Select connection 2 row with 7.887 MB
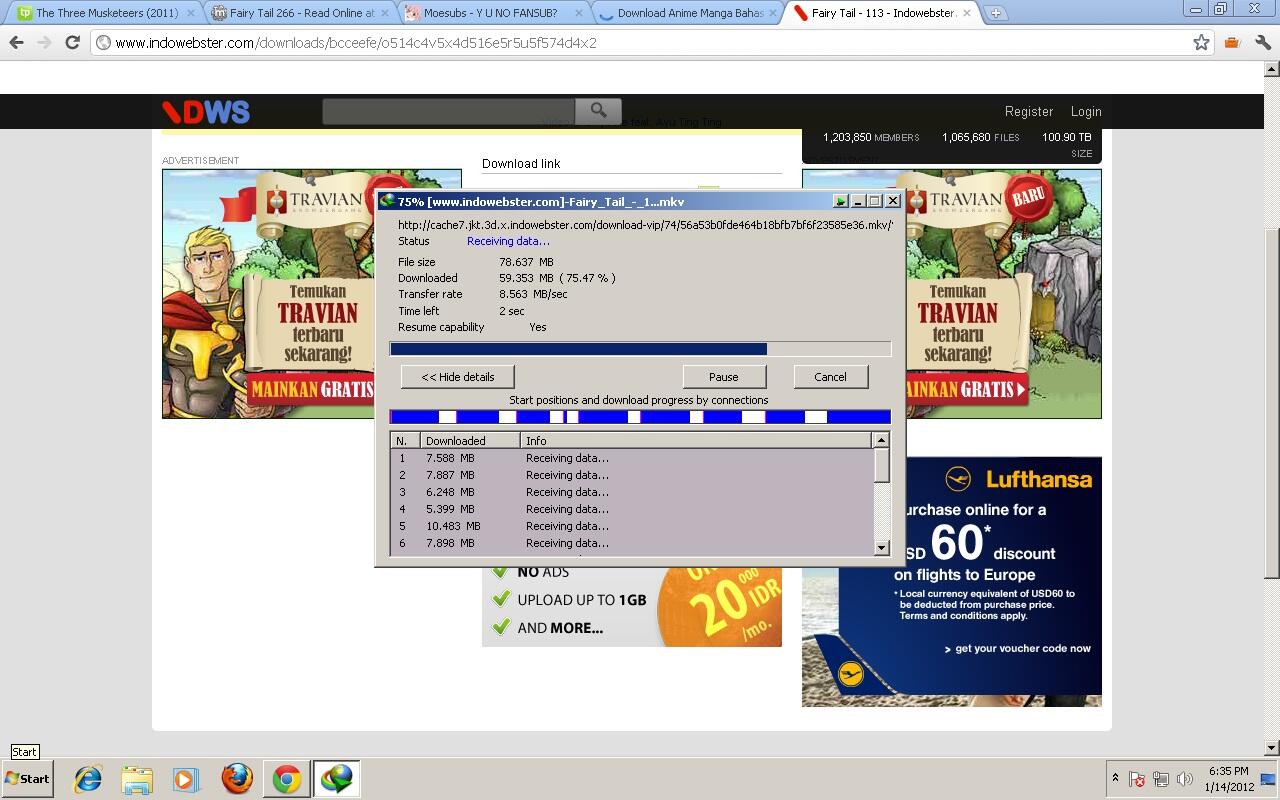Viewport: 1280px width, 800px height. click(632, 475)
